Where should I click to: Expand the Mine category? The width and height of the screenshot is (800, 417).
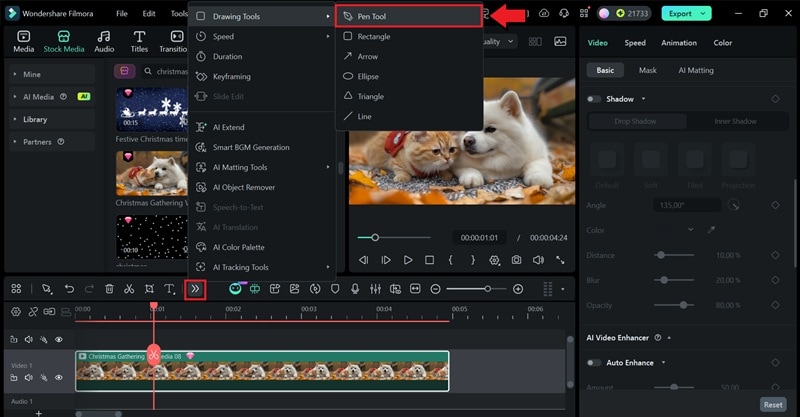pyautogui.click(x=52, y=74)
